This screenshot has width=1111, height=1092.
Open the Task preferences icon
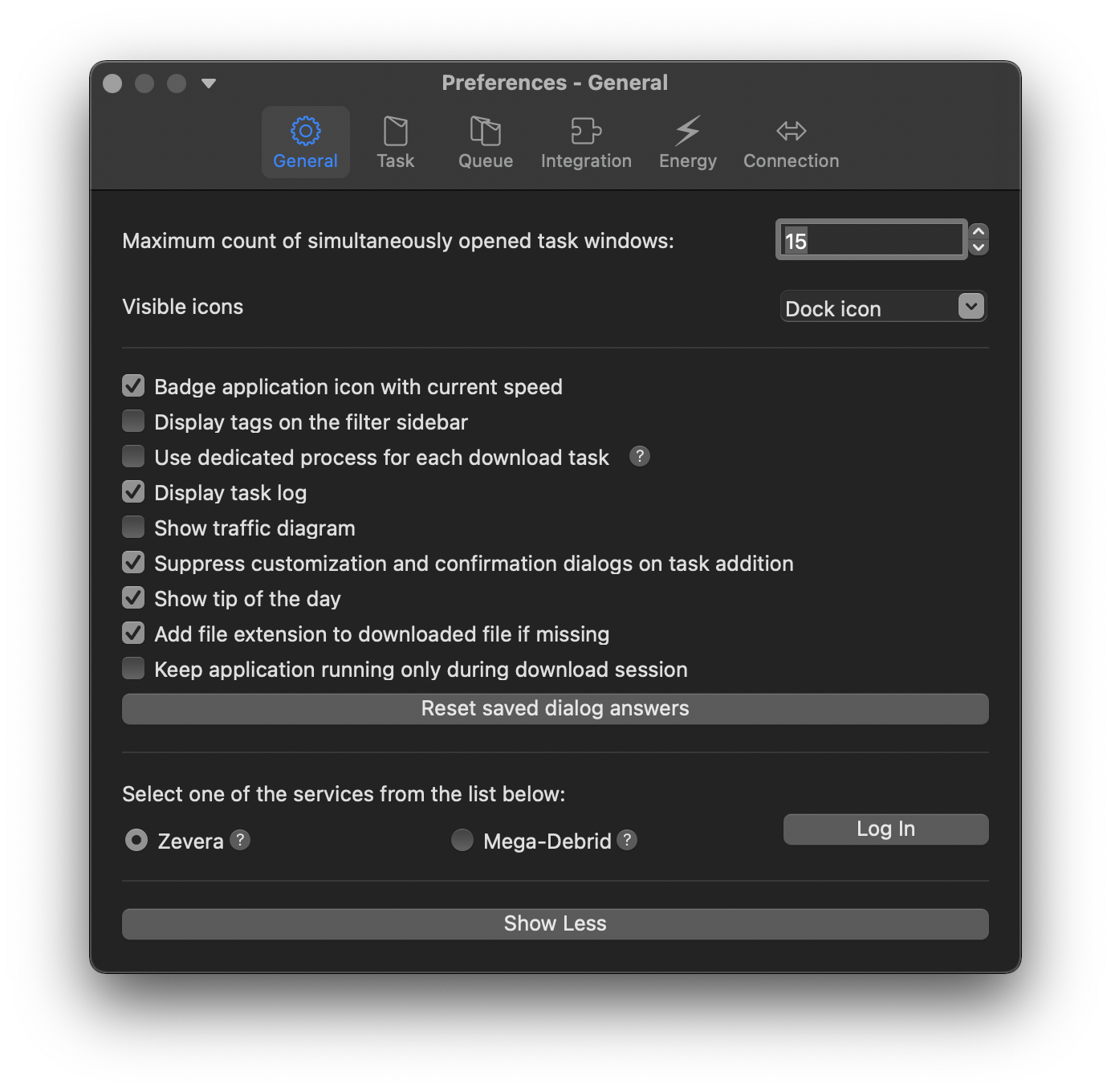pos(395,132)
